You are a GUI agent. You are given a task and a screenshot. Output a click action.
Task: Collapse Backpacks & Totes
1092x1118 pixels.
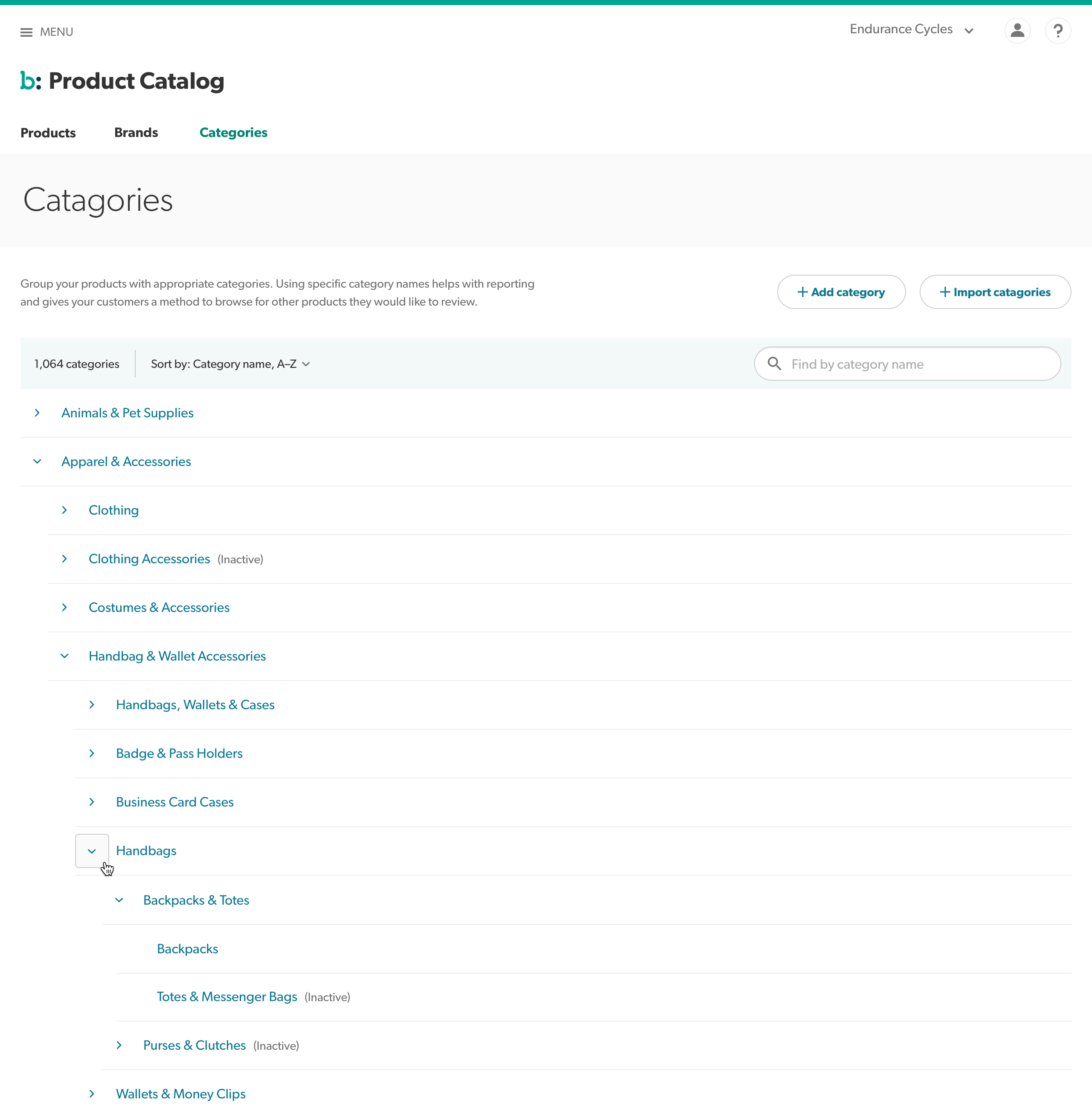(119, 900)
